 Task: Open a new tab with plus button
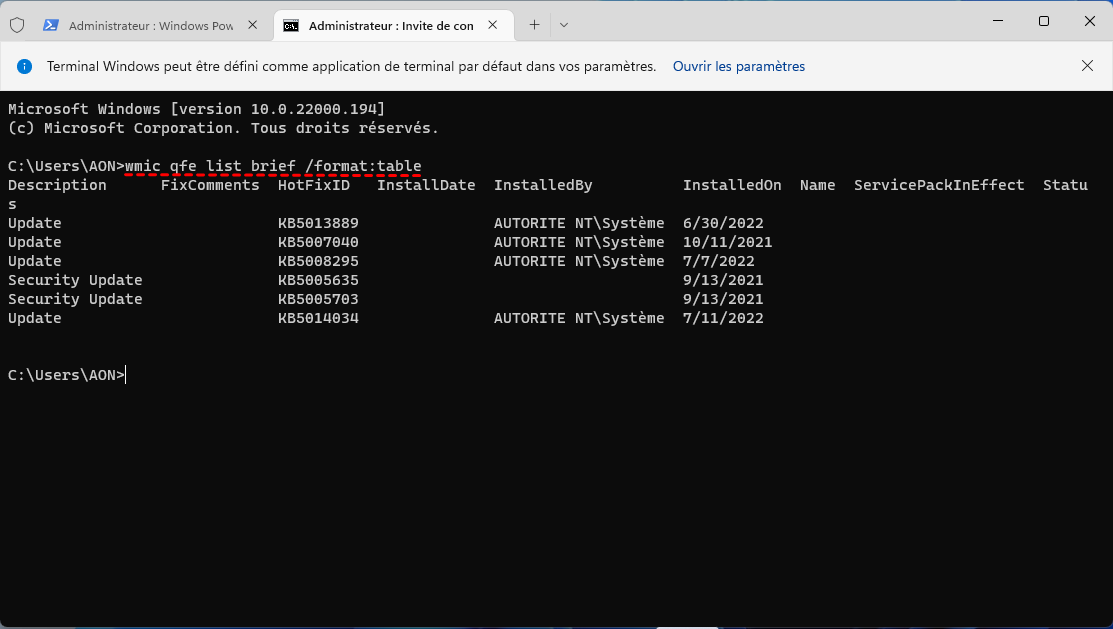[x=534, y=25]
